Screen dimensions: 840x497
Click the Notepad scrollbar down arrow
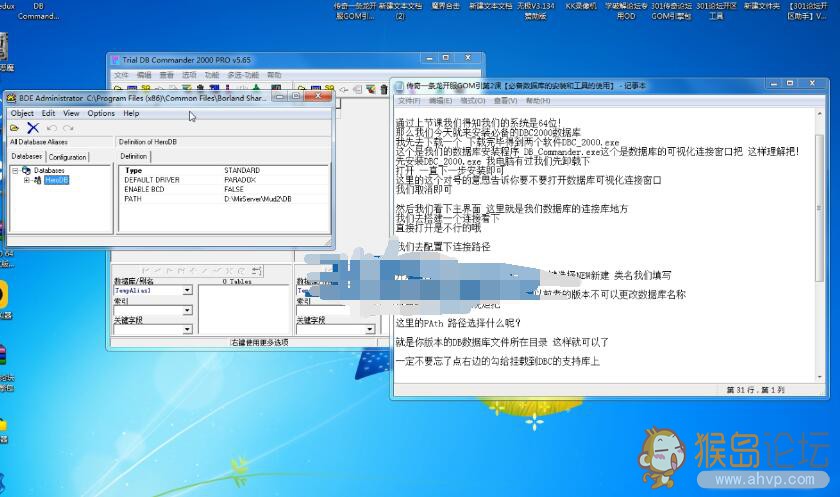click(820, 377)
